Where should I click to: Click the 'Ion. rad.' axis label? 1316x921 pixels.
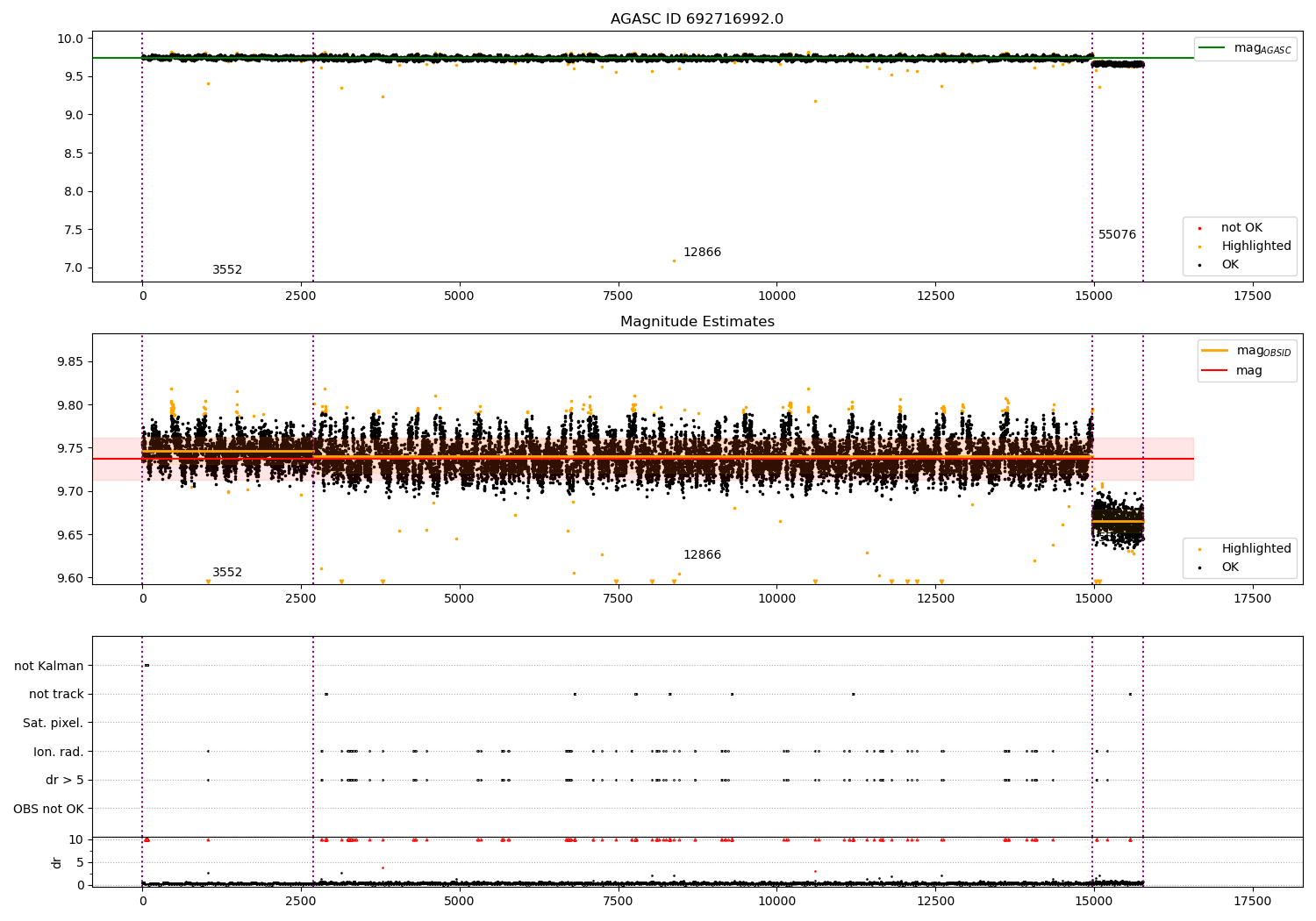point(59,752)
